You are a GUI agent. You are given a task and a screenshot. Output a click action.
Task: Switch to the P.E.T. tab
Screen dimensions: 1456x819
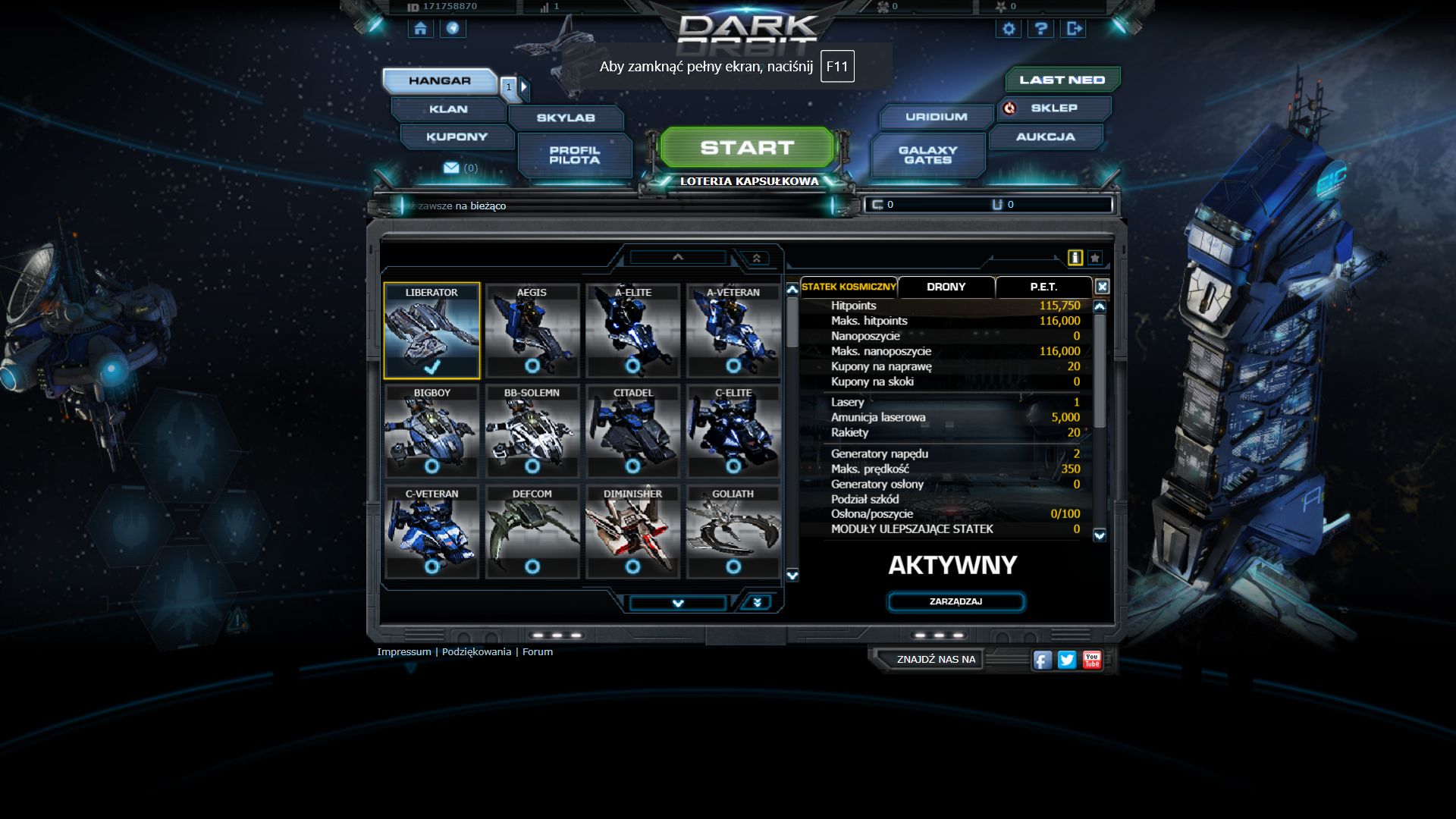[x=1043, y=287]
